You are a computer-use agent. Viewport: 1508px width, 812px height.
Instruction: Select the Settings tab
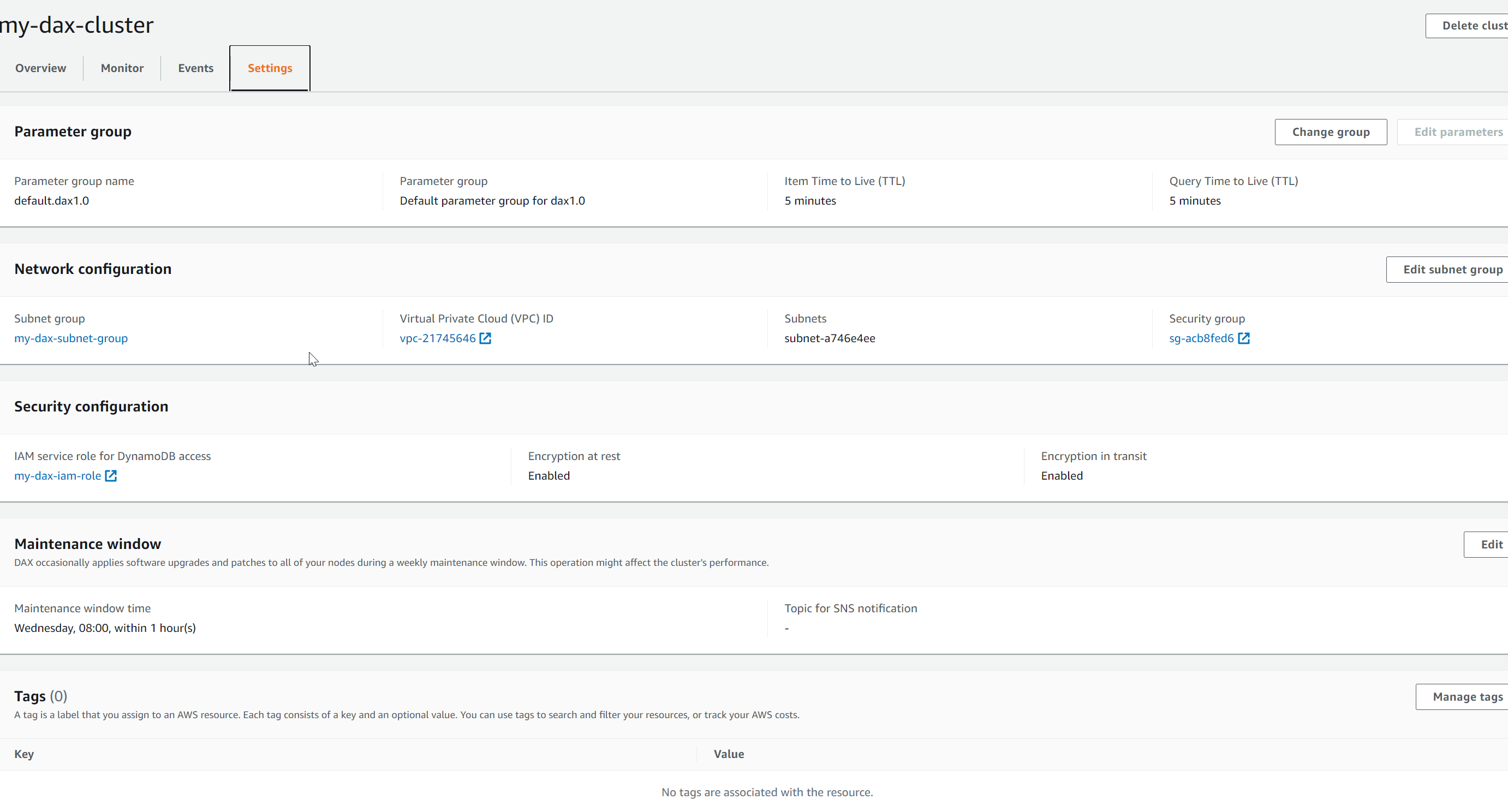(x=270, y=68)
